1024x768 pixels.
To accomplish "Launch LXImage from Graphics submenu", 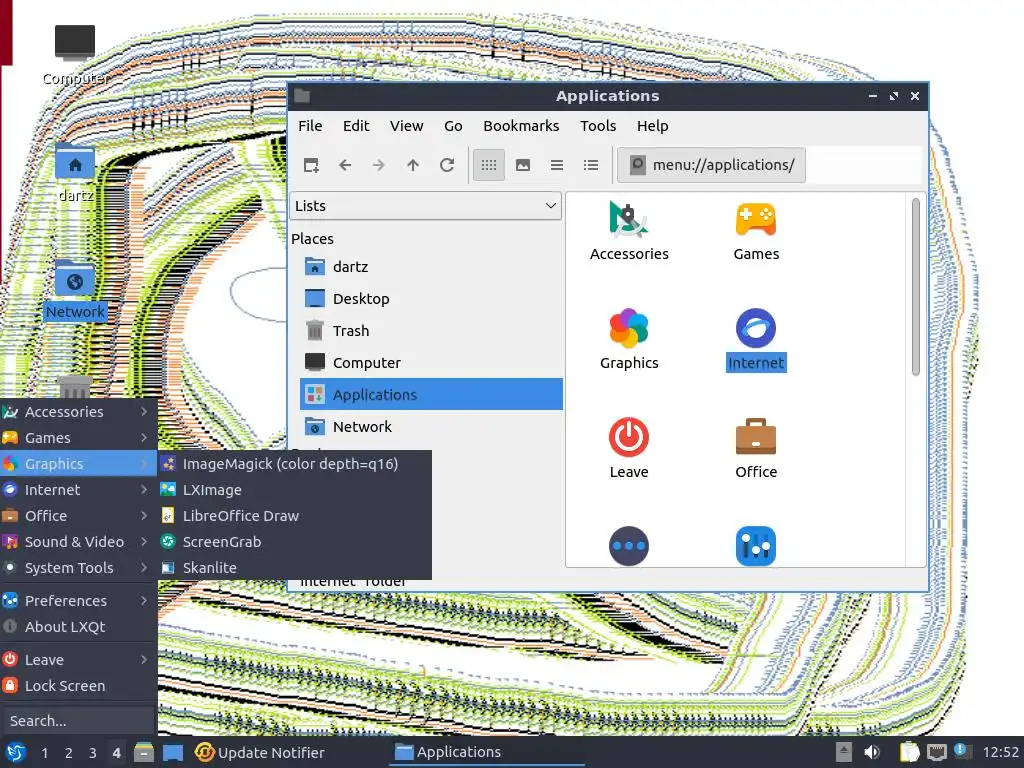I will [x=295, y=490].
